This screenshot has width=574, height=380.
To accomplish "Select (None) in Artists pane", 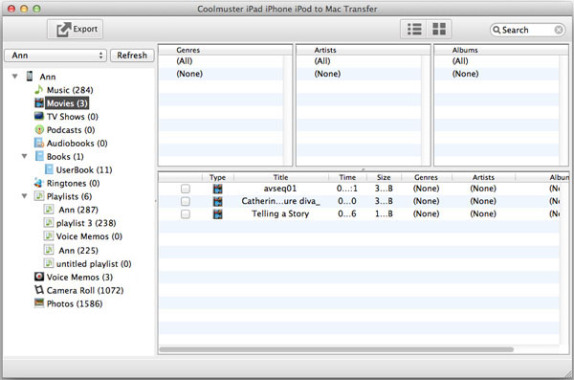I will pyautogui.click(x=327, y=74).
